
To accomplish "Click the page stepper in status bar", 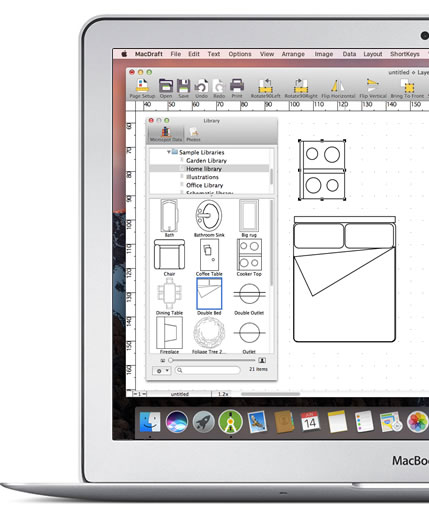I will coord(140,394).
